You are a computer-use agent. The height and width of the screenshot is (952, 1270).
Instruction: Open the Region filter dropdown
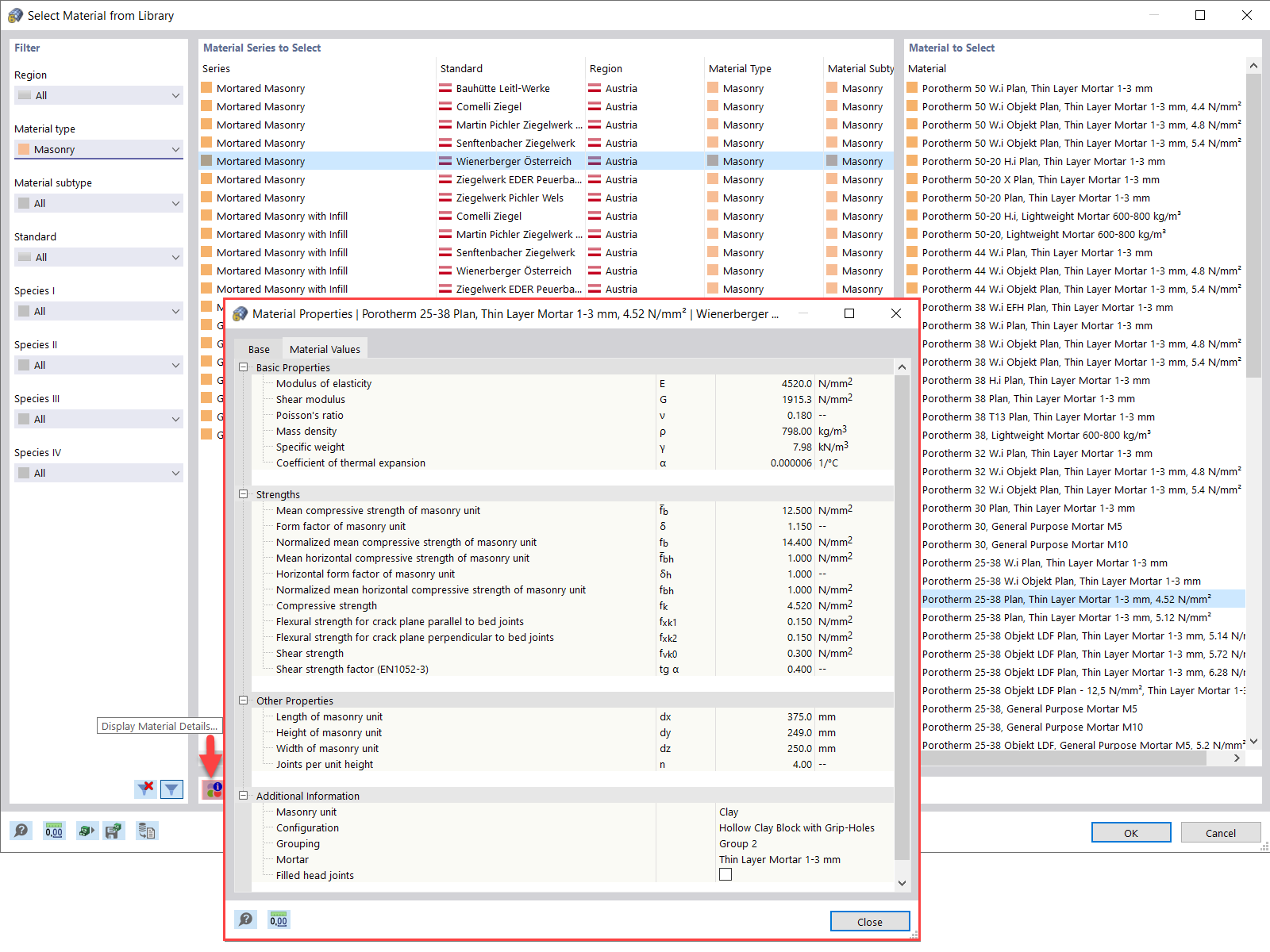pos(98,95)
